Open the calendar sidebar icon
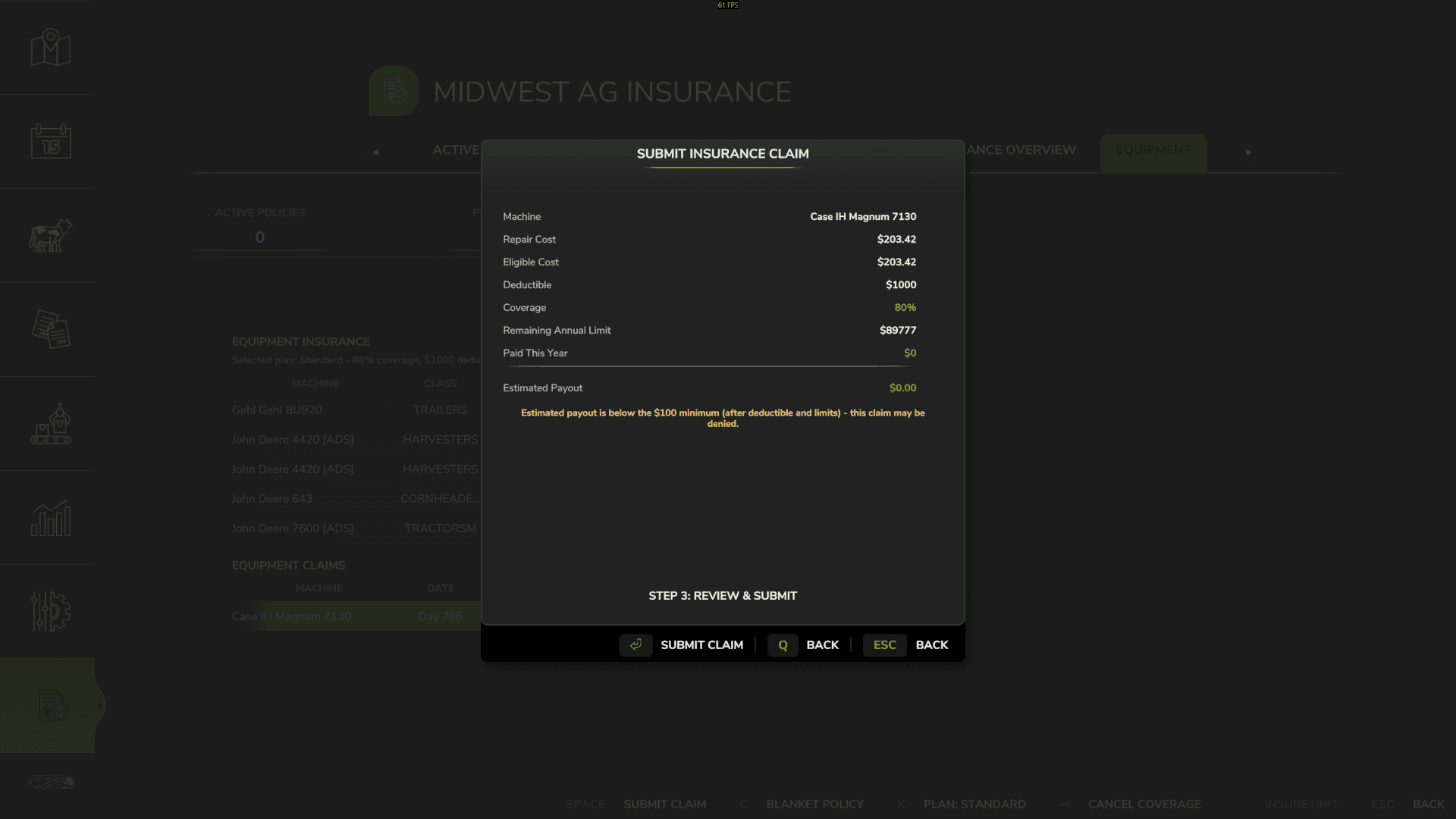 coord(51,141)
